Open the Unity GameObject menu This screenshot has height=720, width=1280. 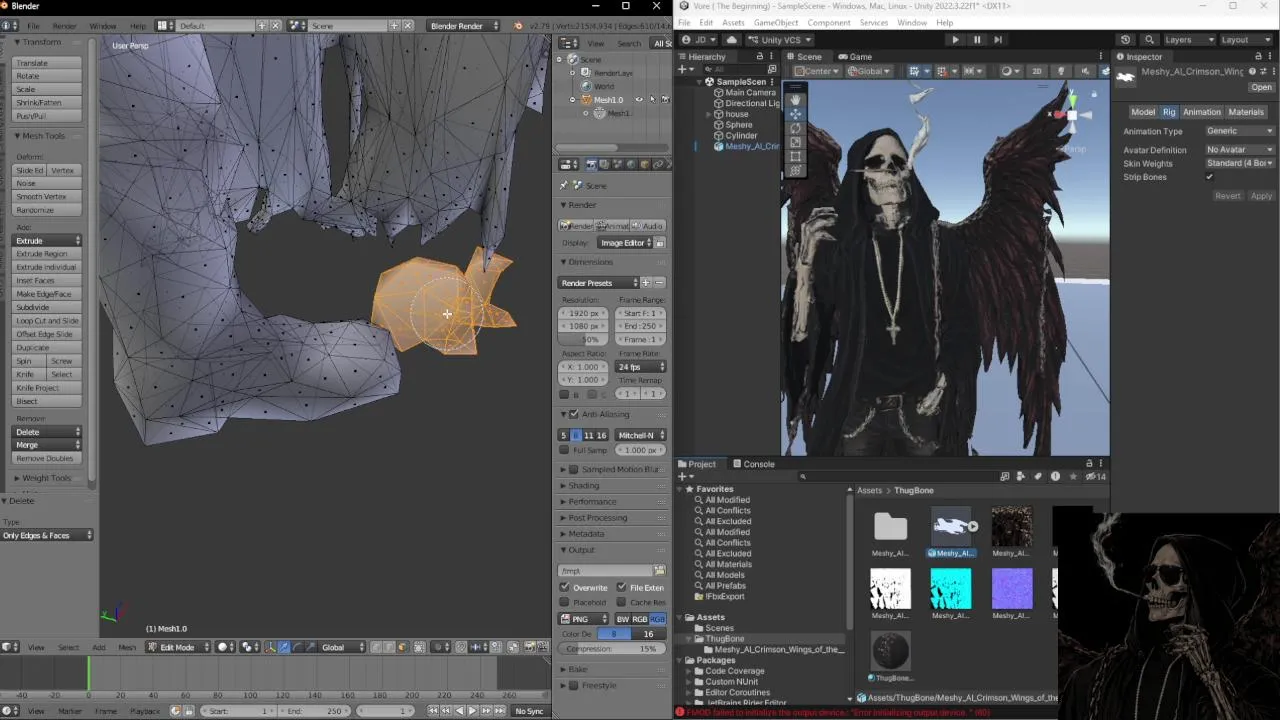tap(776, 22)
